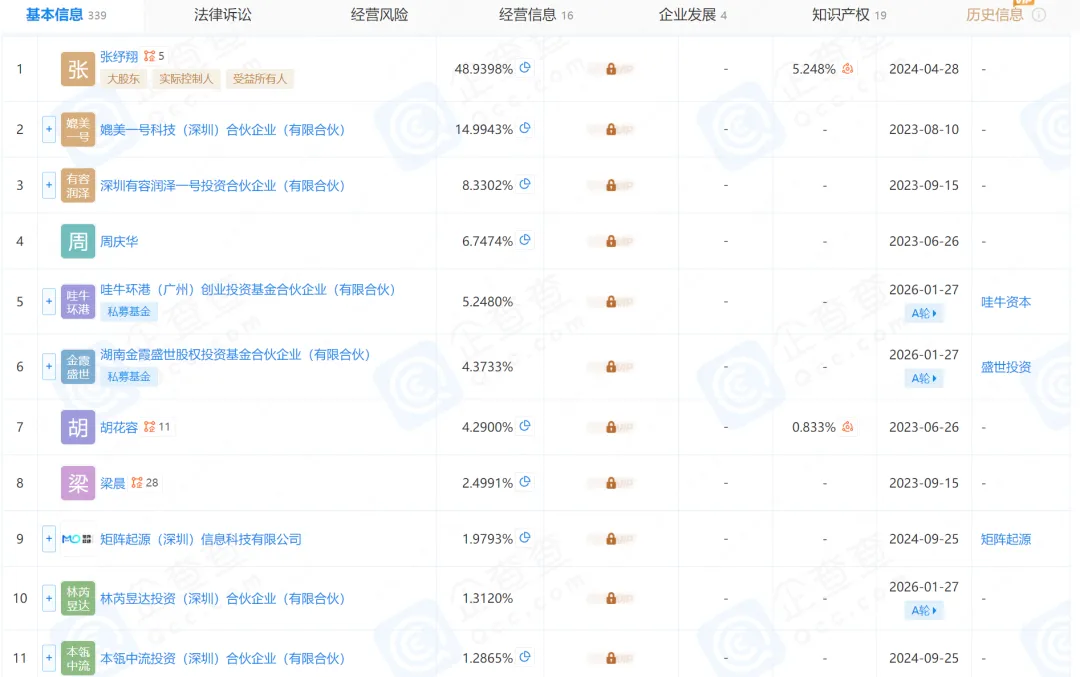Image resolution: width=1080 pixels, height=677 pixels.
Task: Open 张纾翔 shareholder profile link
Action: pyautogui.click(x=118, y=56)
